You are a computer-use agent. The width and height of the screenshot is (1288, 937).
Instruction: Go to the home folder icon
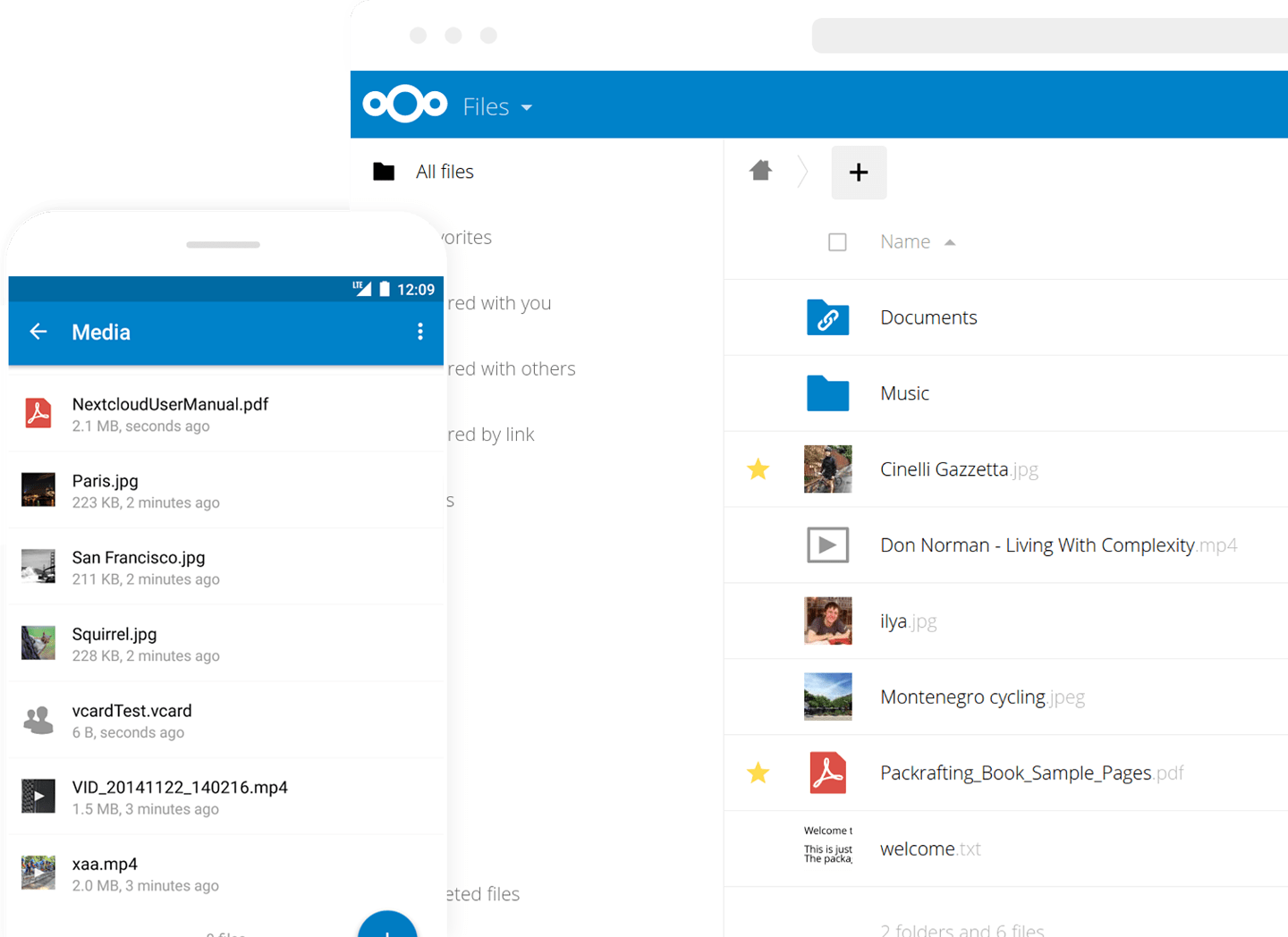point(760,171)
